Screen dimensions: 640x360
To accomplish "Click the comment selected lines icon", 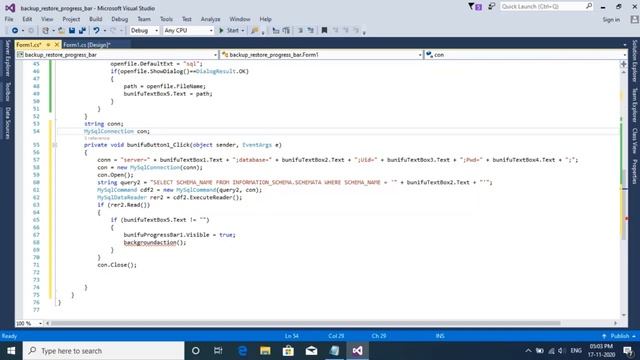I will (x=300, y=31).
